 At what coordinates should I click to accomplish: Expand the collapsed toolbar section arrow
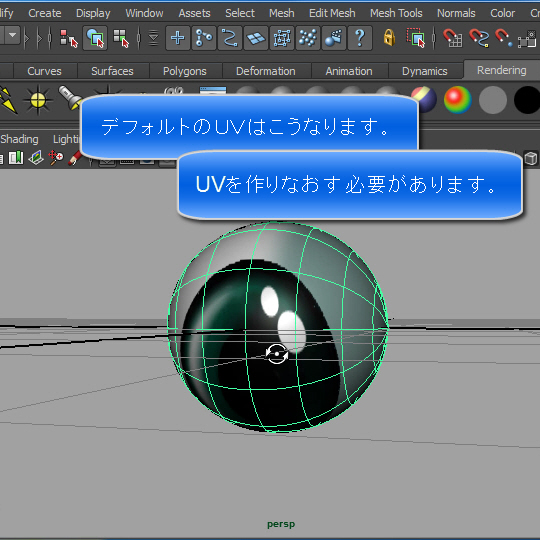[27, 38]
